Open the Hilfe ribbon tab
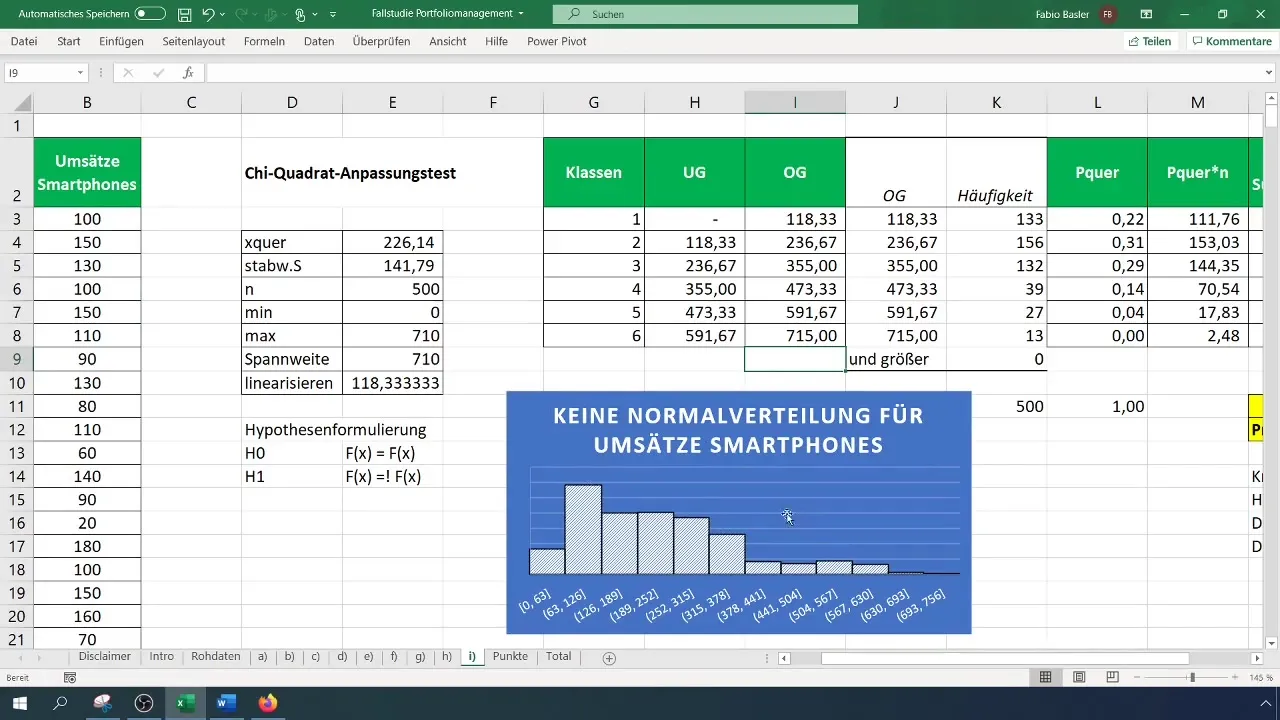 (x=496, y=41)
